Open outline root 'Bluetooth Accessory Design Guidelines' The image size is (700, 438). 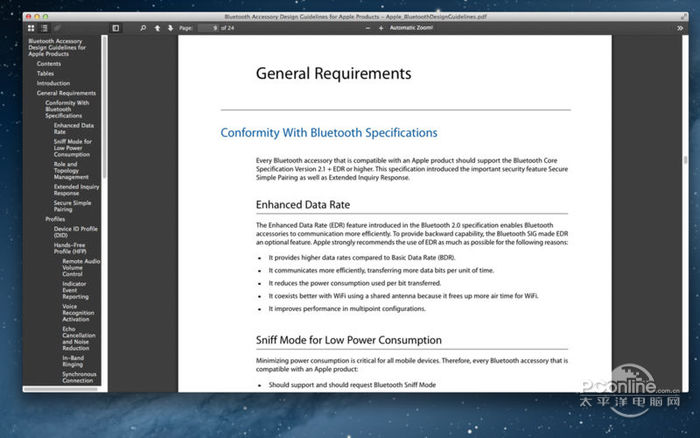point(57,47)
